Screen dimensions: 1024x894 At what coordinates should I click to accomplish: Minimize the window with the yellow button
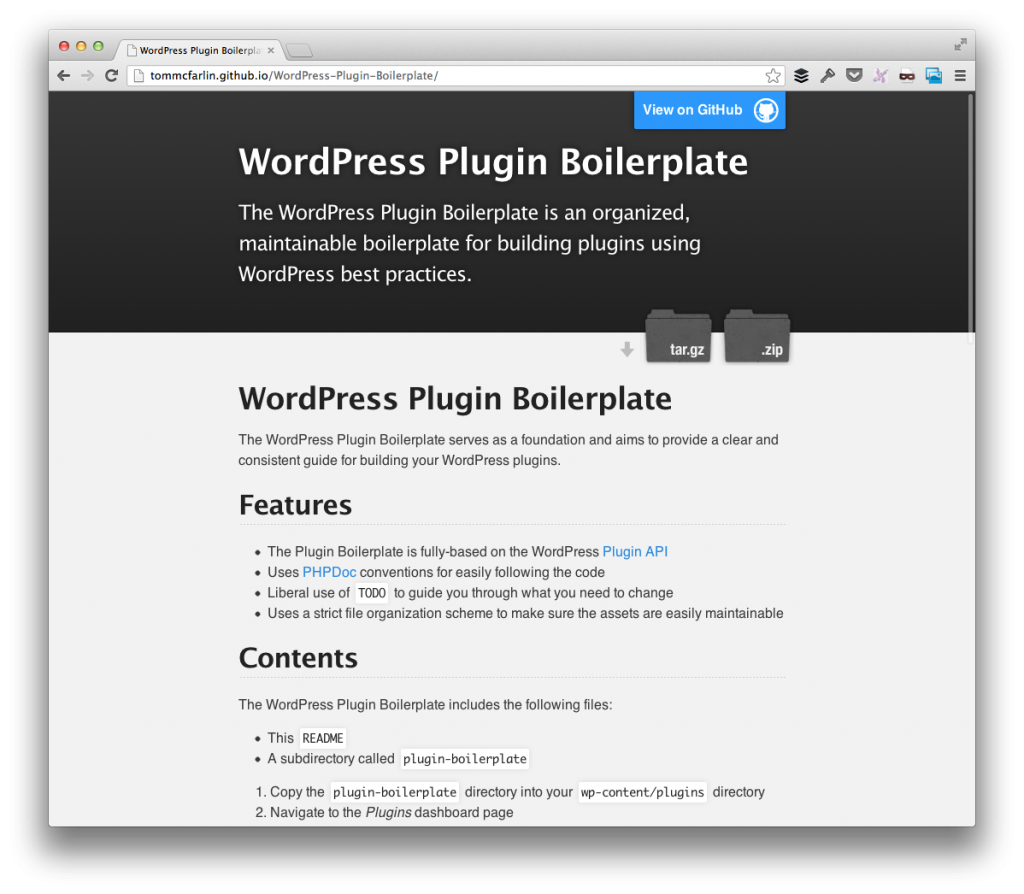[x=81, y=46]
